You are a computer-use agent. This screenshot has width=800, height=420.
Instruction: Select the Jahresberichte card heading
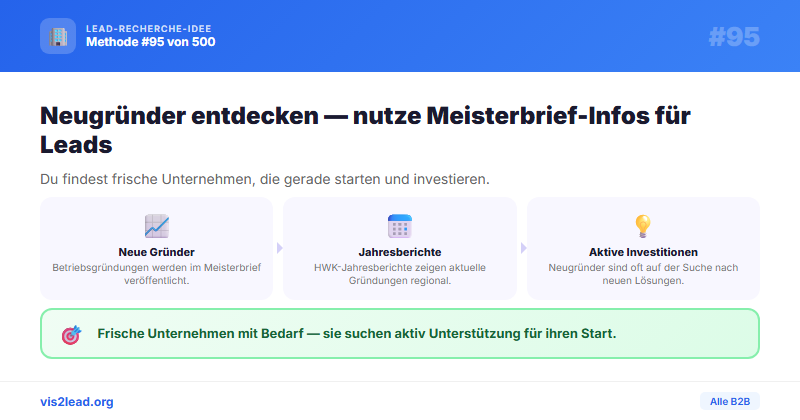(x=400, y=252)
